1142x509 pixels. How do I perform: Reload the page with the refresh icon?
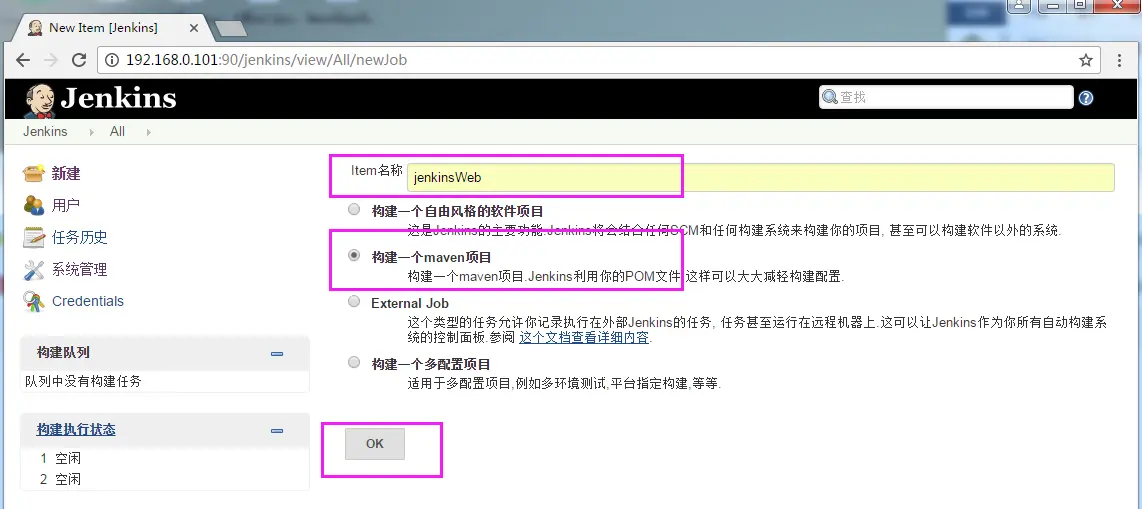click(79, 60)
